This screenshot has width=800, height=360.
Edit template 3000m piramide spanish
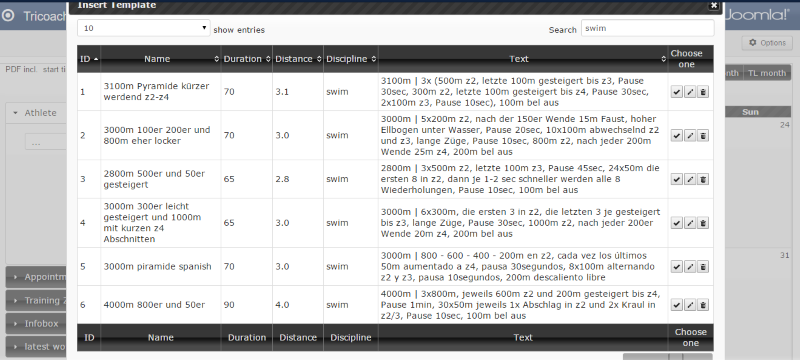(690, 266)
